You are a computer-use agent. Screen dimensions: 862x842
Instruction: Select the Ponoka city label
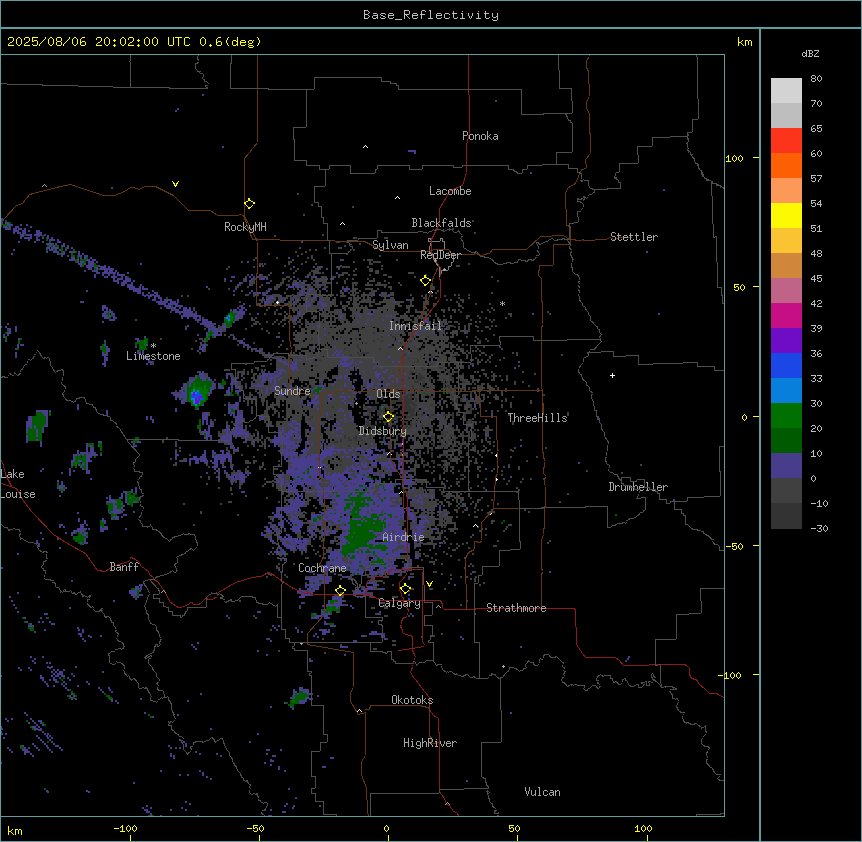coord(480,136)
